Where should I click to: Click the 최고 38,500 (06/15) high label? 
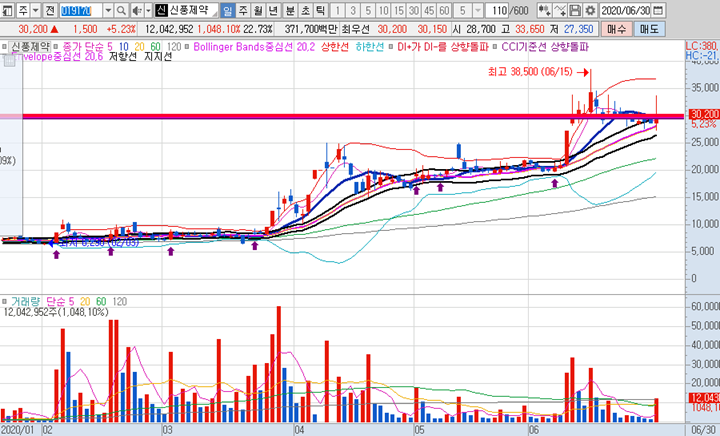(530, 72)
